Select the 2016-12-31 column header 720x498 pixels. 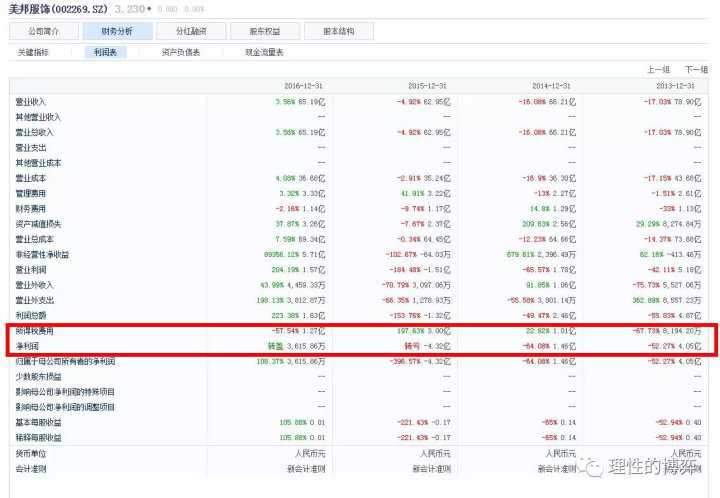click(x=304, y=86)
